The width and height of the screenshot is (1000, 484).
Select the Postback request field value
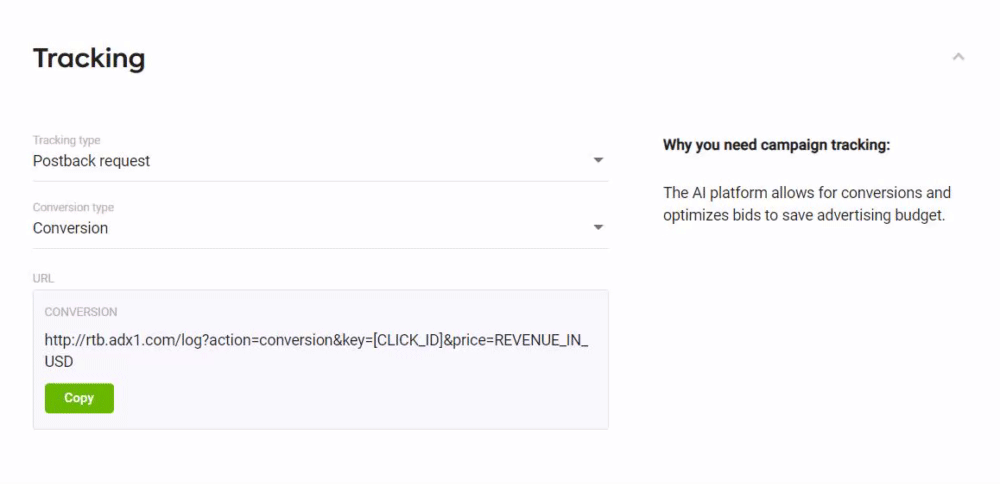tap(91, 161)
